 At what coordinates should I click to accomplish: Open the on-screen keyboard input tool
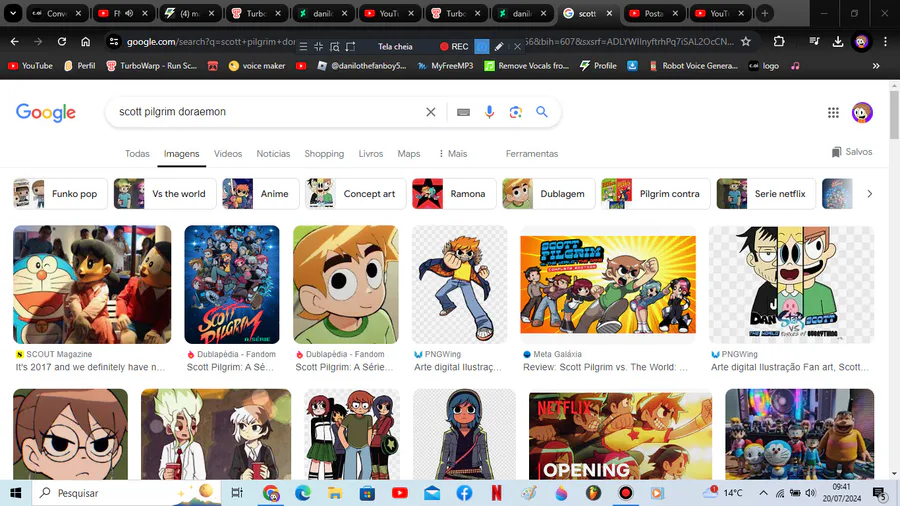coord(463,112)
